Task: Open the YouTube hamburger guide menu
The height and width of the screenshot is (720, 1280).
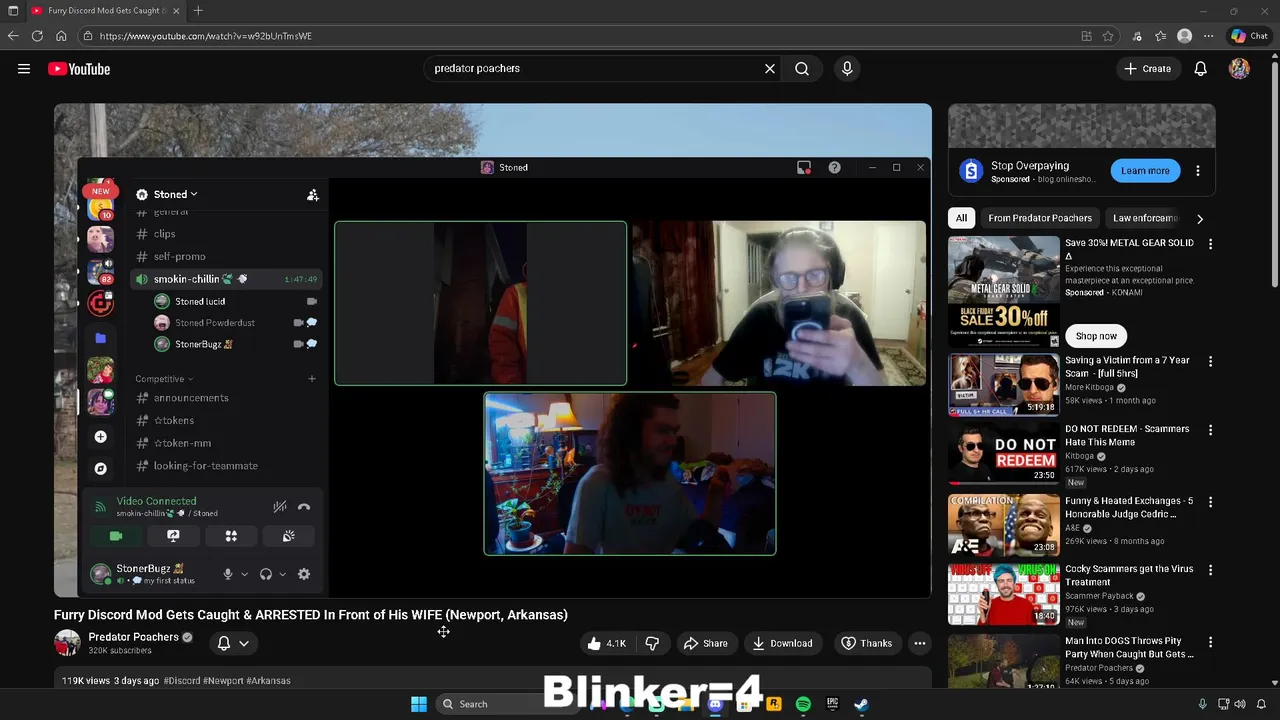Action: point(24,69)
